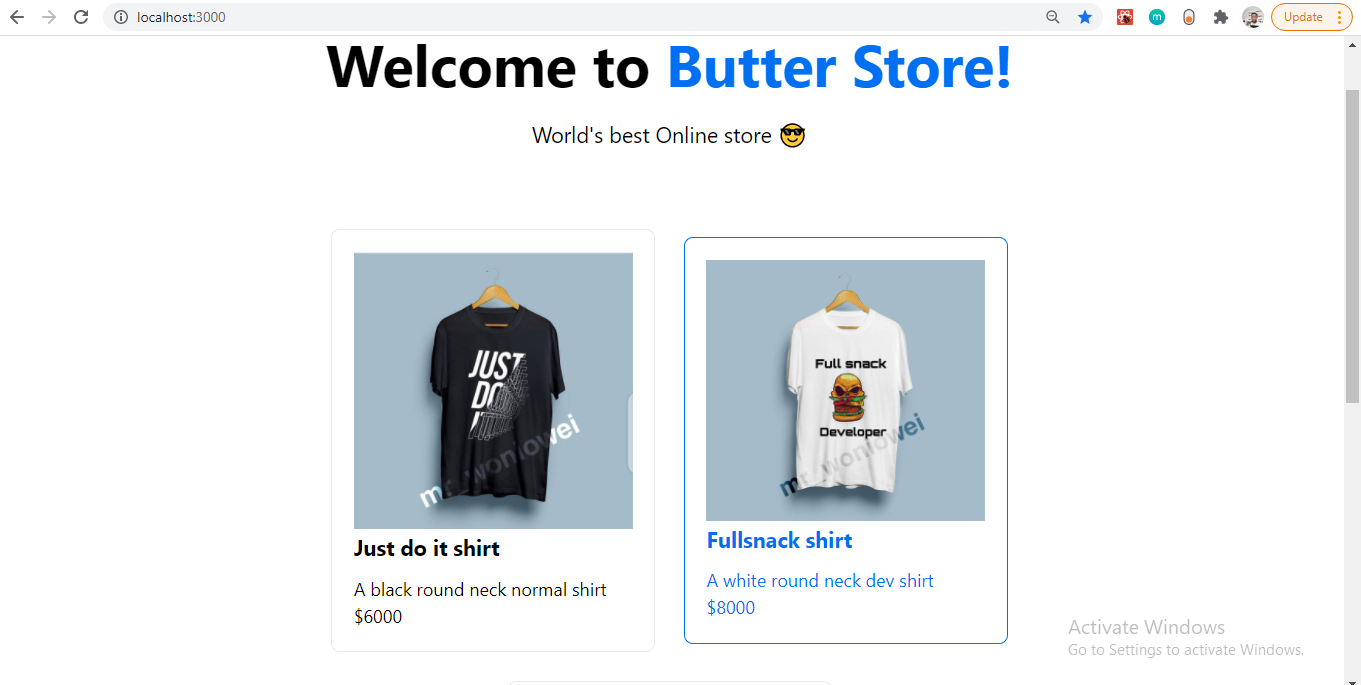Image resolution: width=1361 pixels, height=685 pixels.
Task: Click the zoom magnifier icon in the address bar
Action: point(1053,17)
